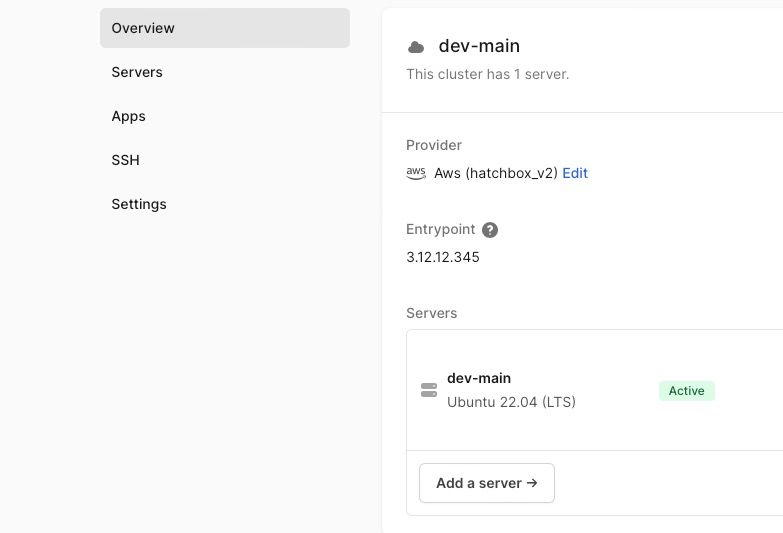
Task: Click the Ubuntu 22.04 (LTS) label
Action: click(x=511, y=402)
